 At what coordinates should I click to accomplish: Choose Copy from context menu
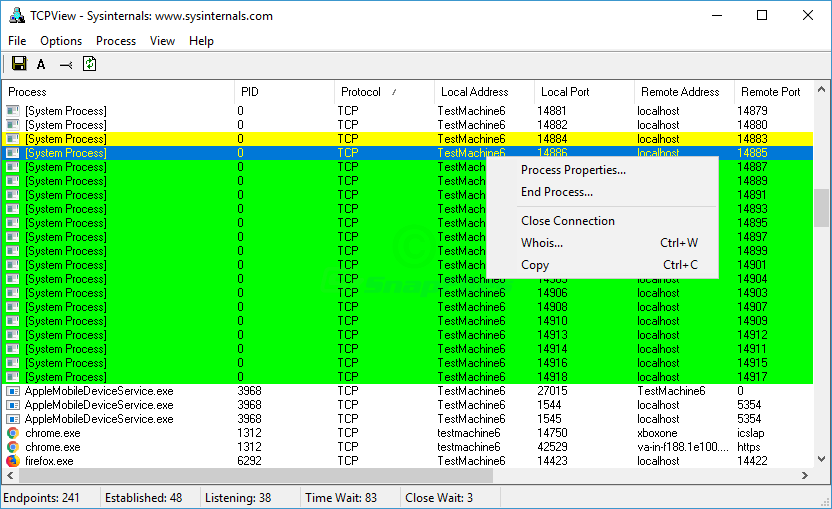pyautogui.click(x=602, y=265)
